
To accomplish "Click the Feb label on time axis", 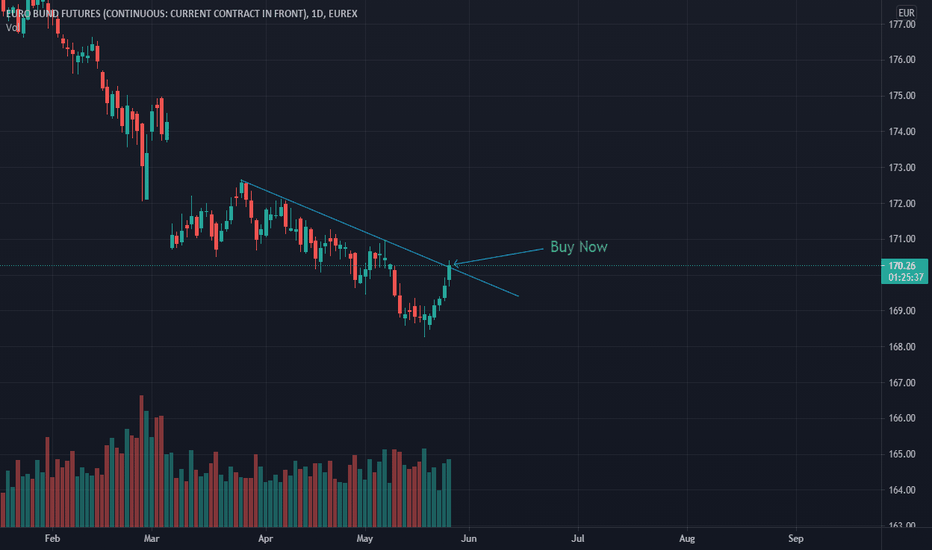I will tap(52, 539).
